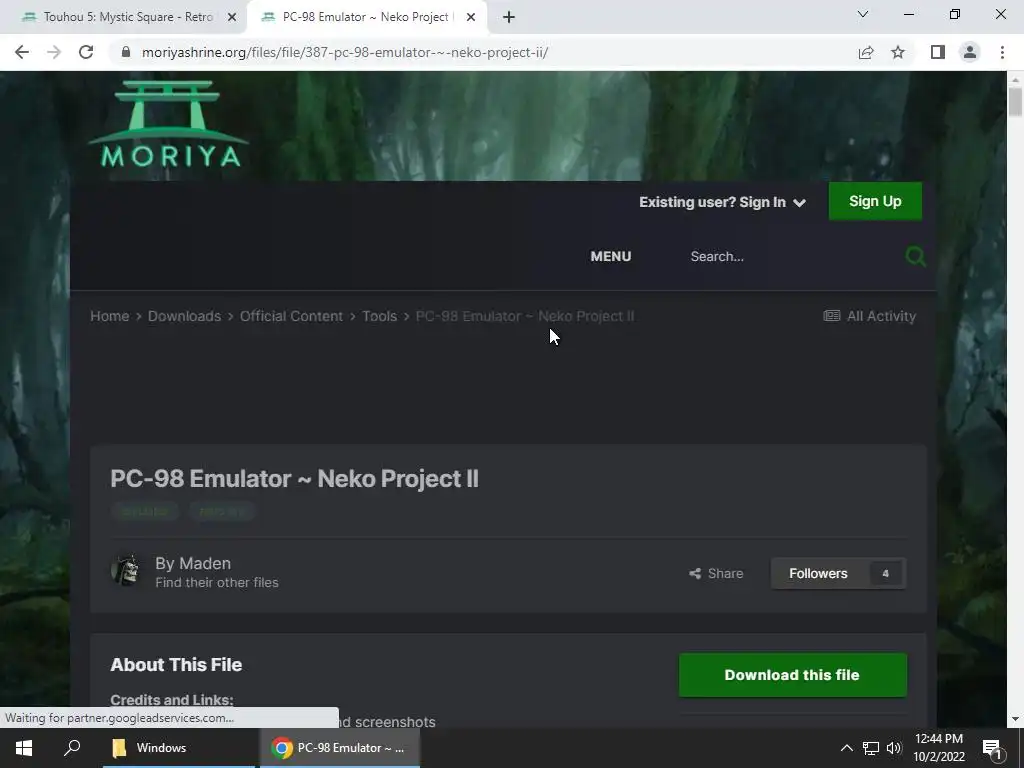Click the address bar URL

[345, 52]
